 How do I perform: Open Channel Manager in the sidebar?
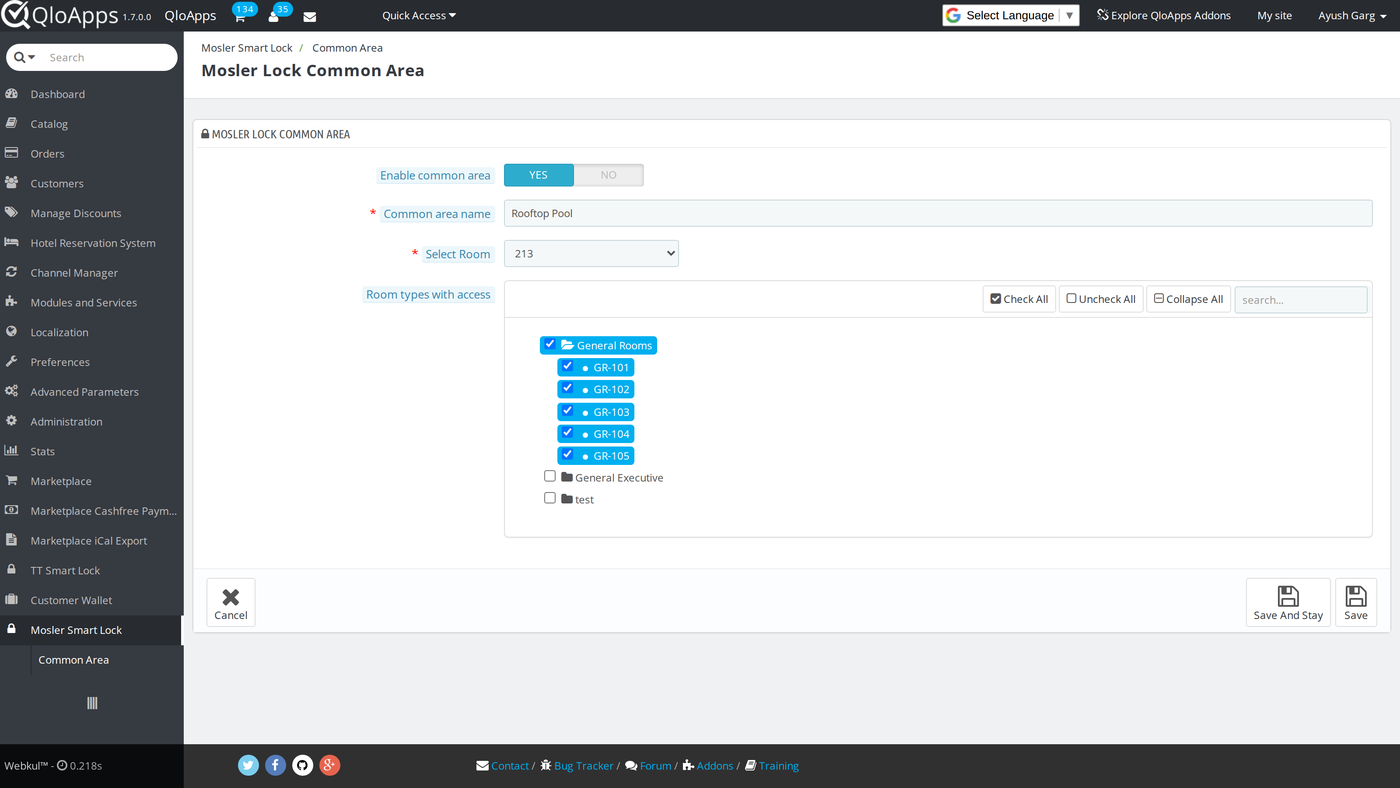pos(74,273)
